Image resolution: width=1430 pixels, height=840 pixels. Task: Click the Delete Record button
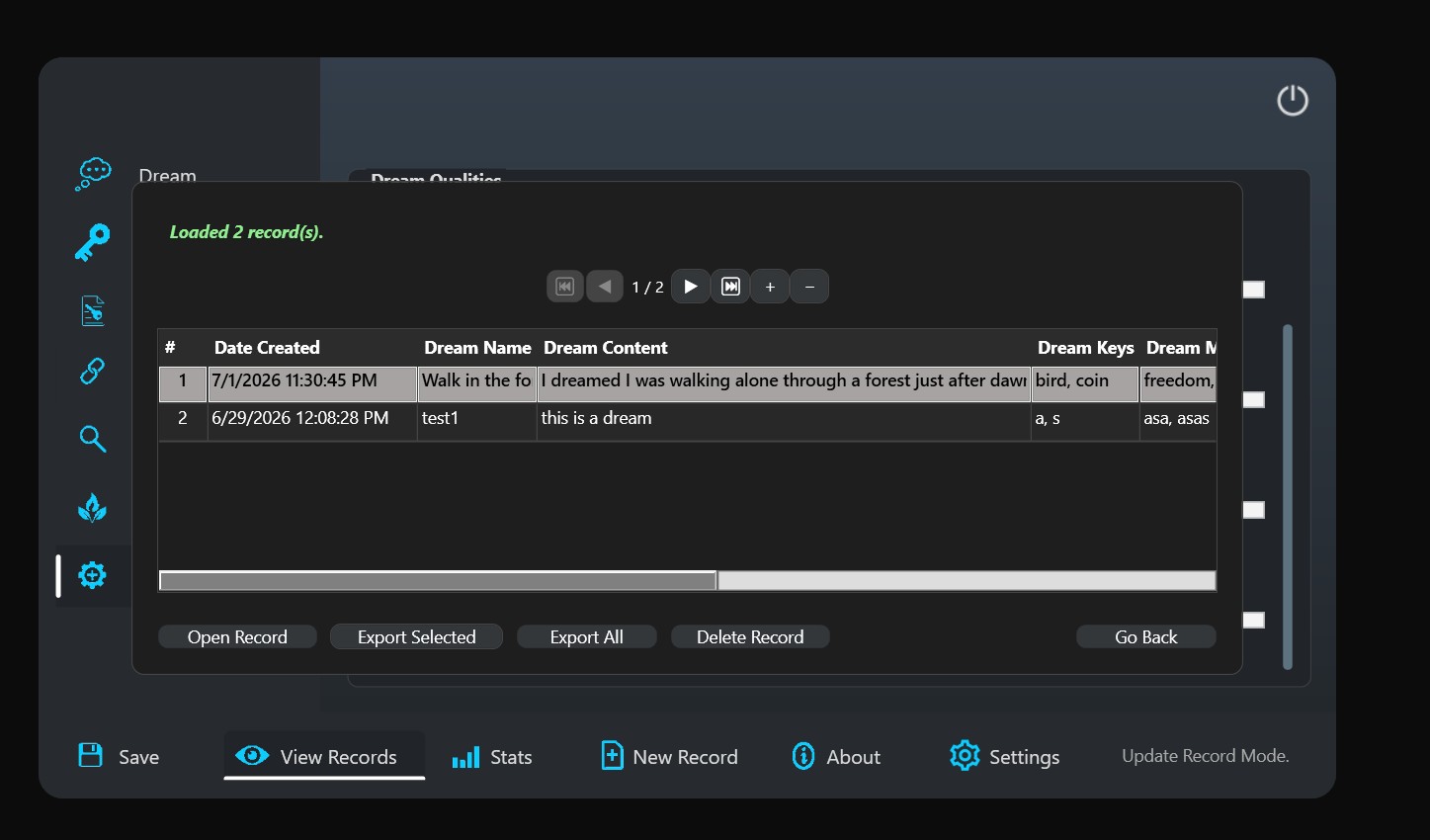[750, 637]
